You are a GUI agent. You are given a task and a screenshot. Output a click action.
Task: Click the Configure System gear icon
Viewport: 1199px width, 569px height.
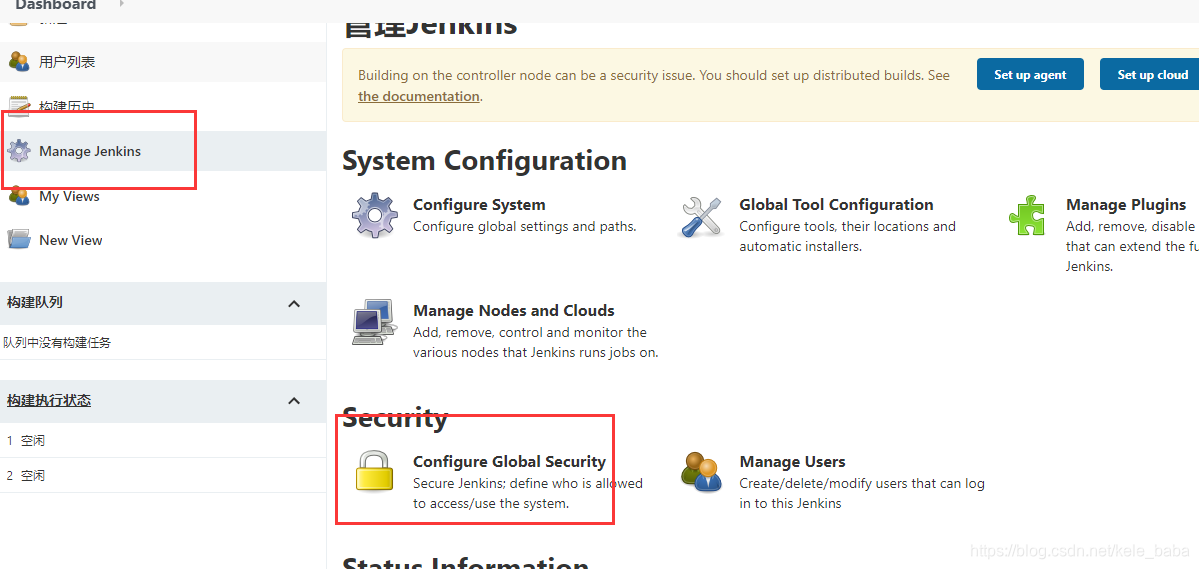tap(375, 215)
